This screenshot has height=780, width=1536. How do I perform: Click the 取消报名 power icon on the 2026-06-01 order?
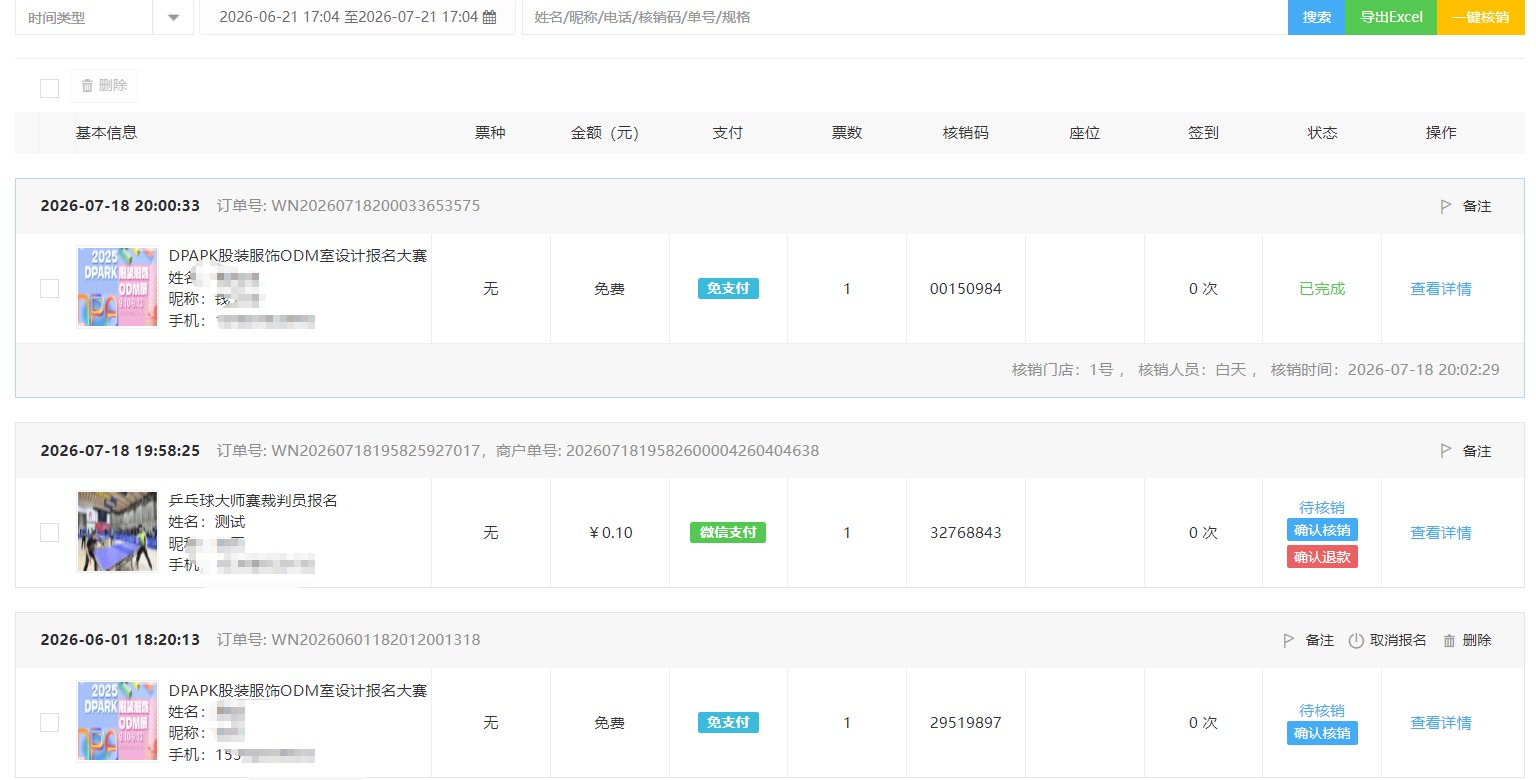pyautogui.click(x=1356, y=640)
